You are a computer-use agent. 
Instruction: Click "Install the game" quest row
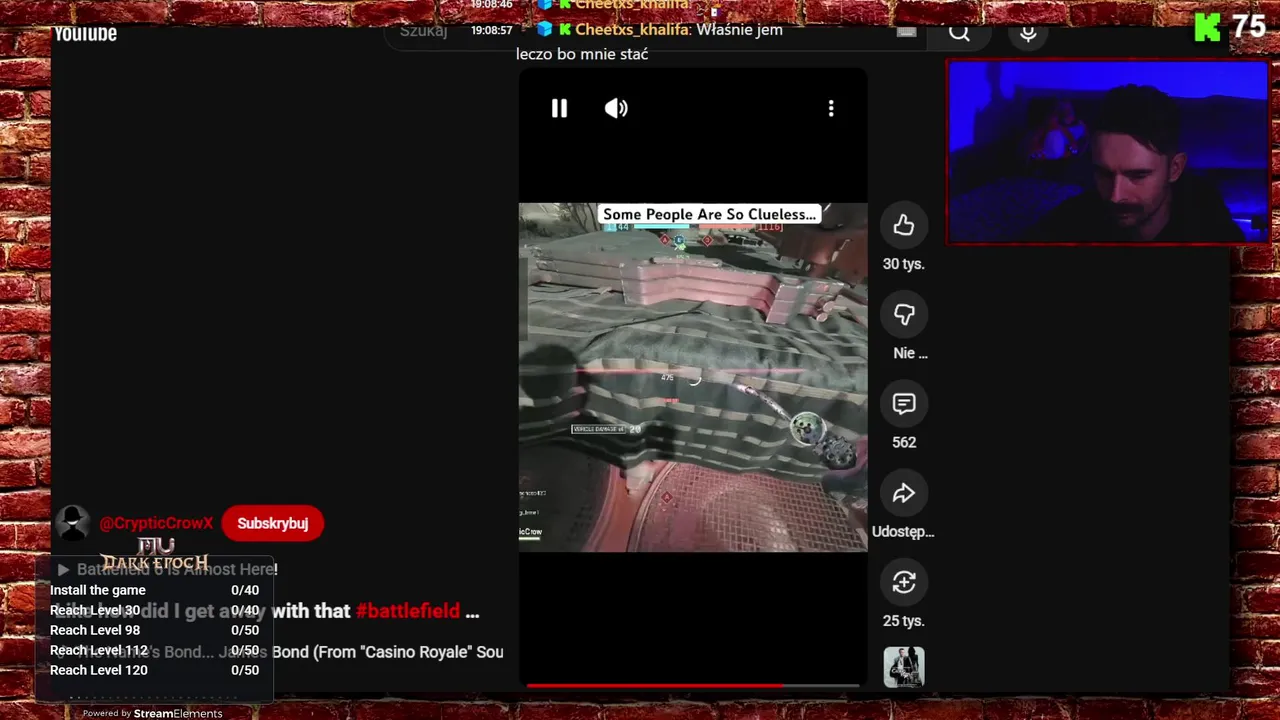154,590
